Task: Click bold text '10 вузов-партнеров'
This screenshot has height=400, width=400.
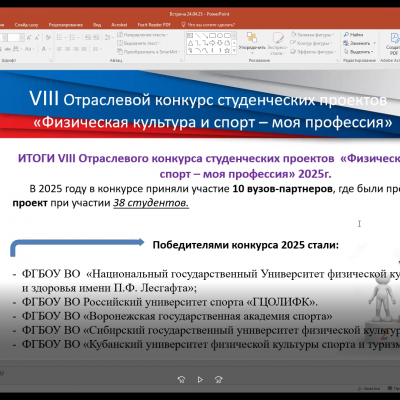Action: pyautogui.click(x=282, y=189)
